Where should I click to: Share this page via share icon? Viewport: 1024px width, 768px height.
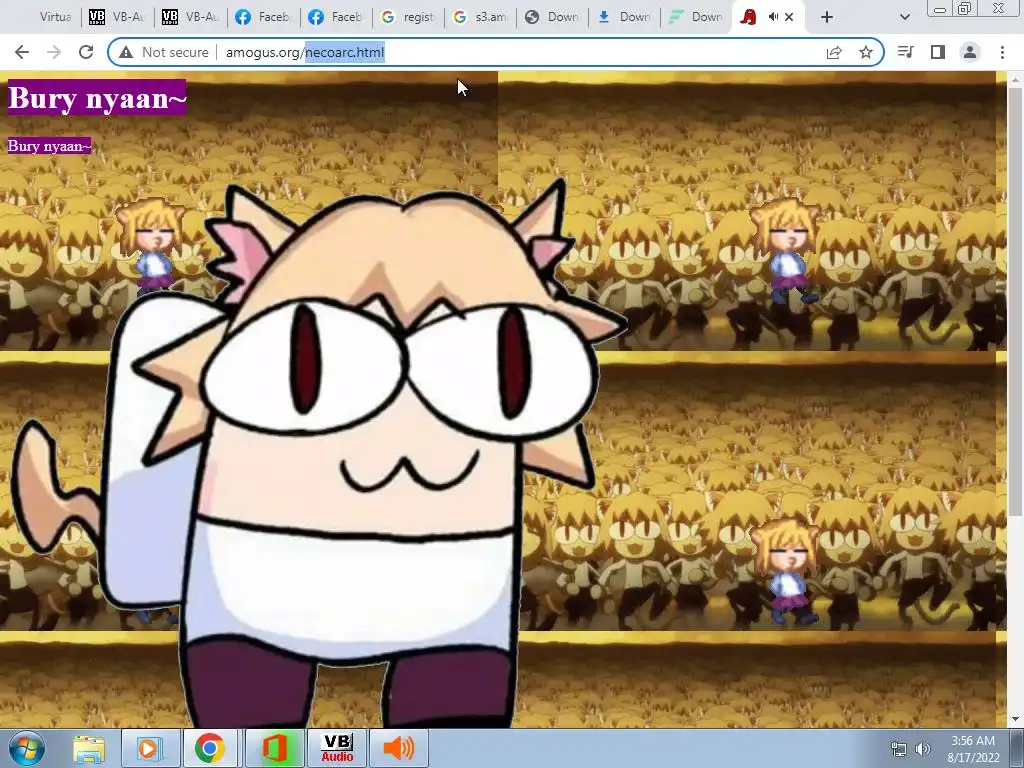click(x=834, y=52)
